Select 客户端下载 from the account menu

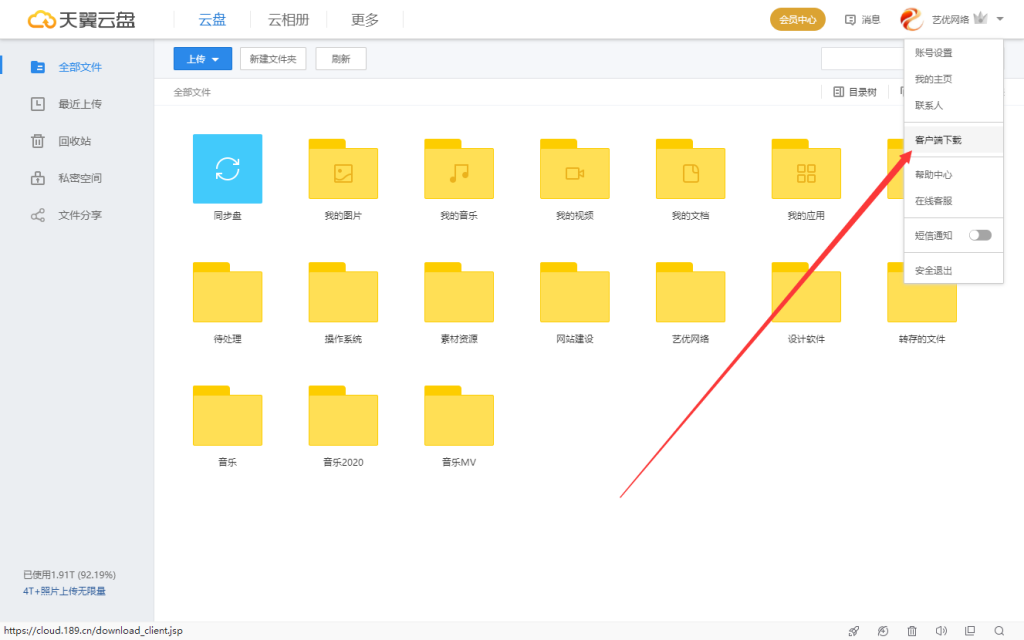[938, 140]
